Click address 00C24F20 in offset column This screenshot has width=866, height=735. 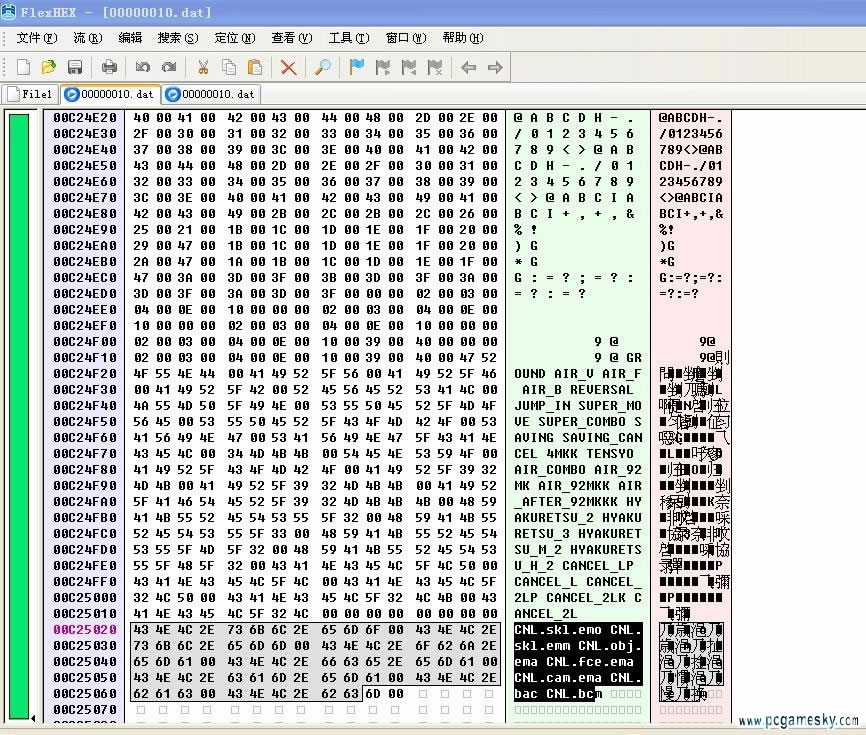coord(85,374)
